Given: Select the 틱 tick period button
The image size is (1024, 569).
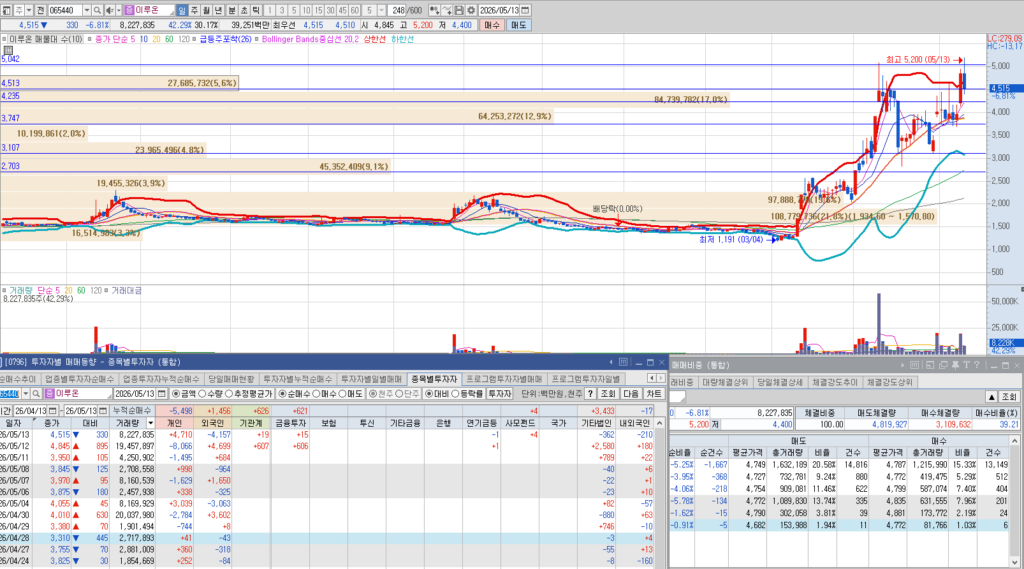Looking at the screenshot, I should pos(256,10).
